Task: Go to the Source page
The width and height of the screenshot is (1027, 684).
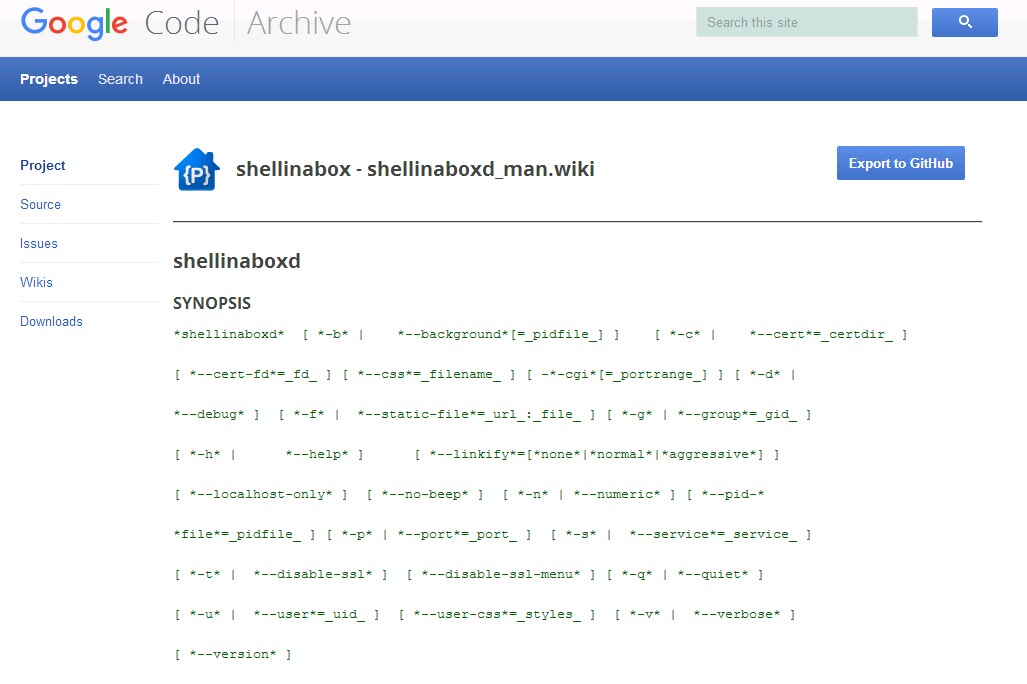Action: pos(41,204)
